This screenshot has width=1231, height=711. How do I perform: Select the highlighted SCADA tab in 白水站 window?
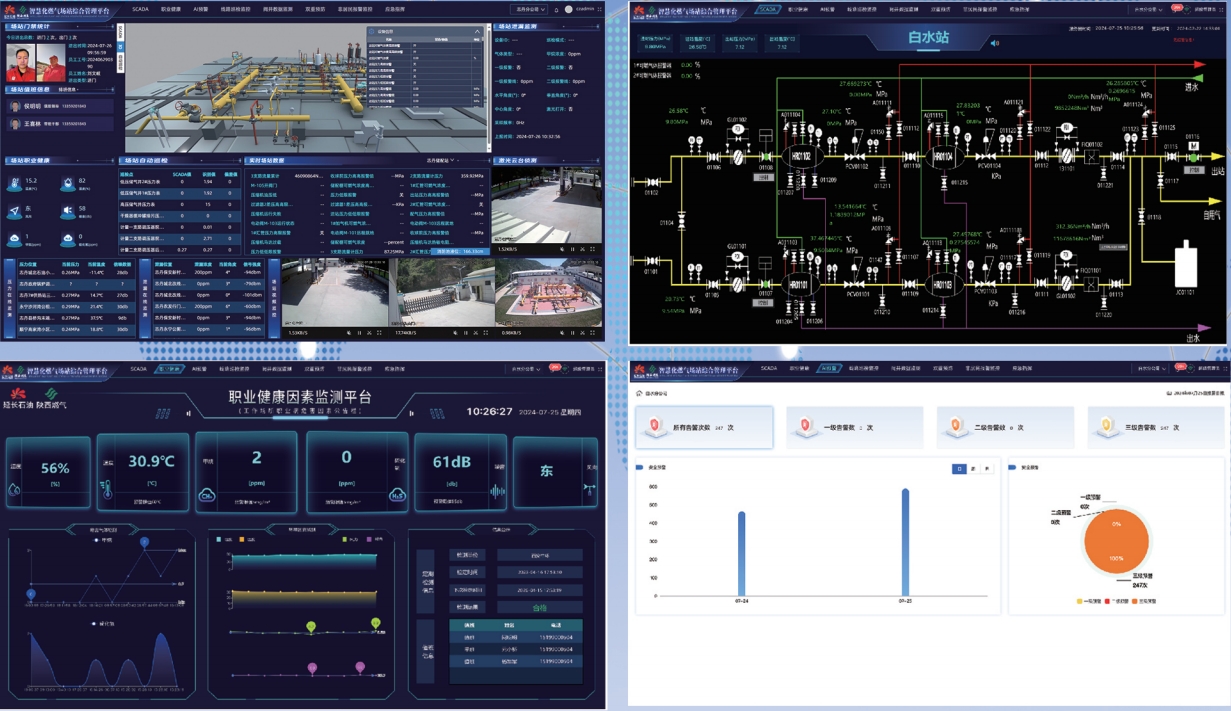pyautogui.click(x=768, y=9)
